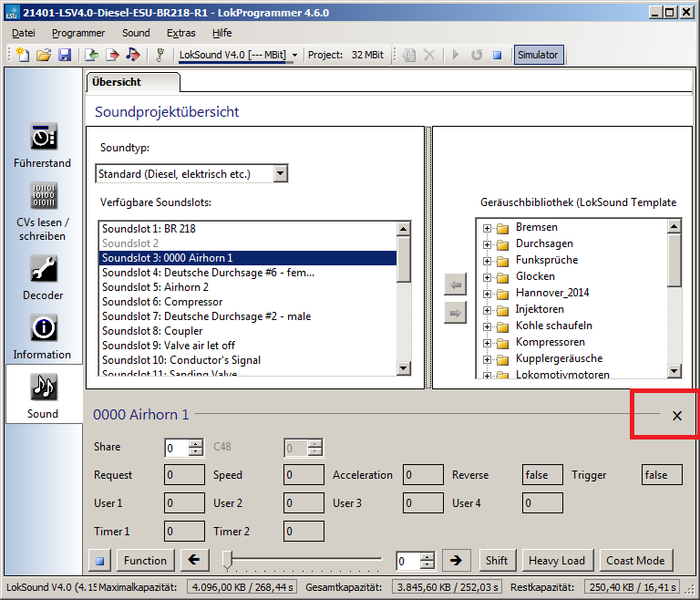Open the Datei menu
700x600 pixels.
(23, 33)
